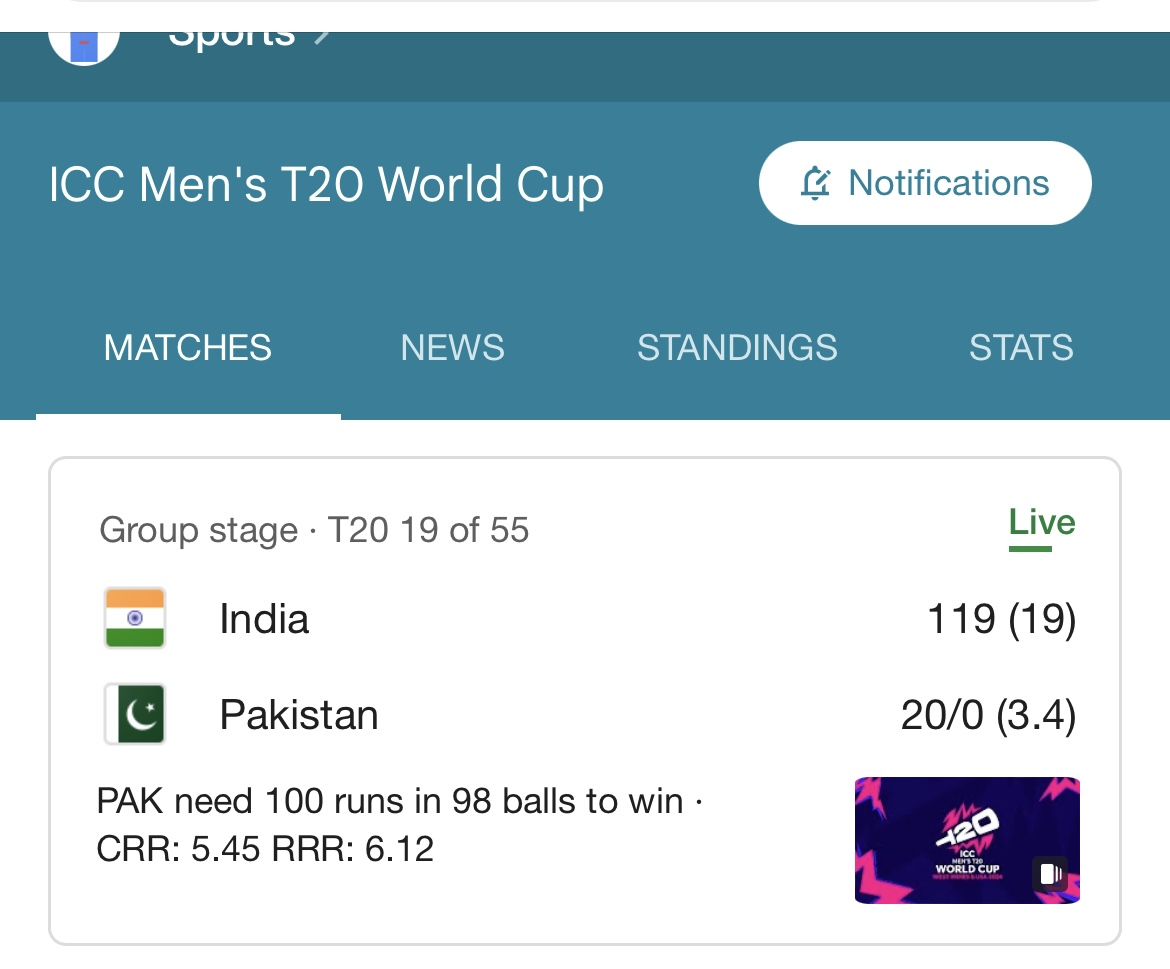Image resolution: width=1170 pixels, height=969 pixels.
Task: Click the Live status label
Action: pyautogui.click(x=1042, y=523)
